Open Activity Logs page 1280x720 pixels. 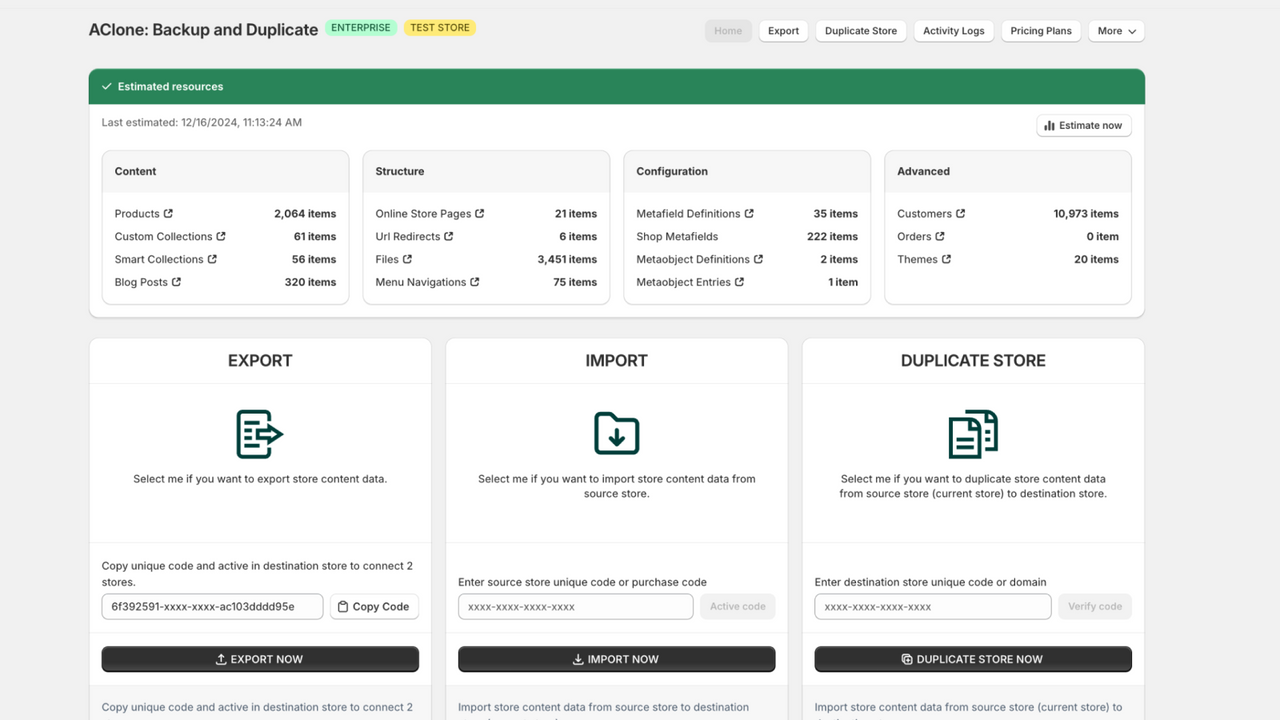click(x=953, y=31)
